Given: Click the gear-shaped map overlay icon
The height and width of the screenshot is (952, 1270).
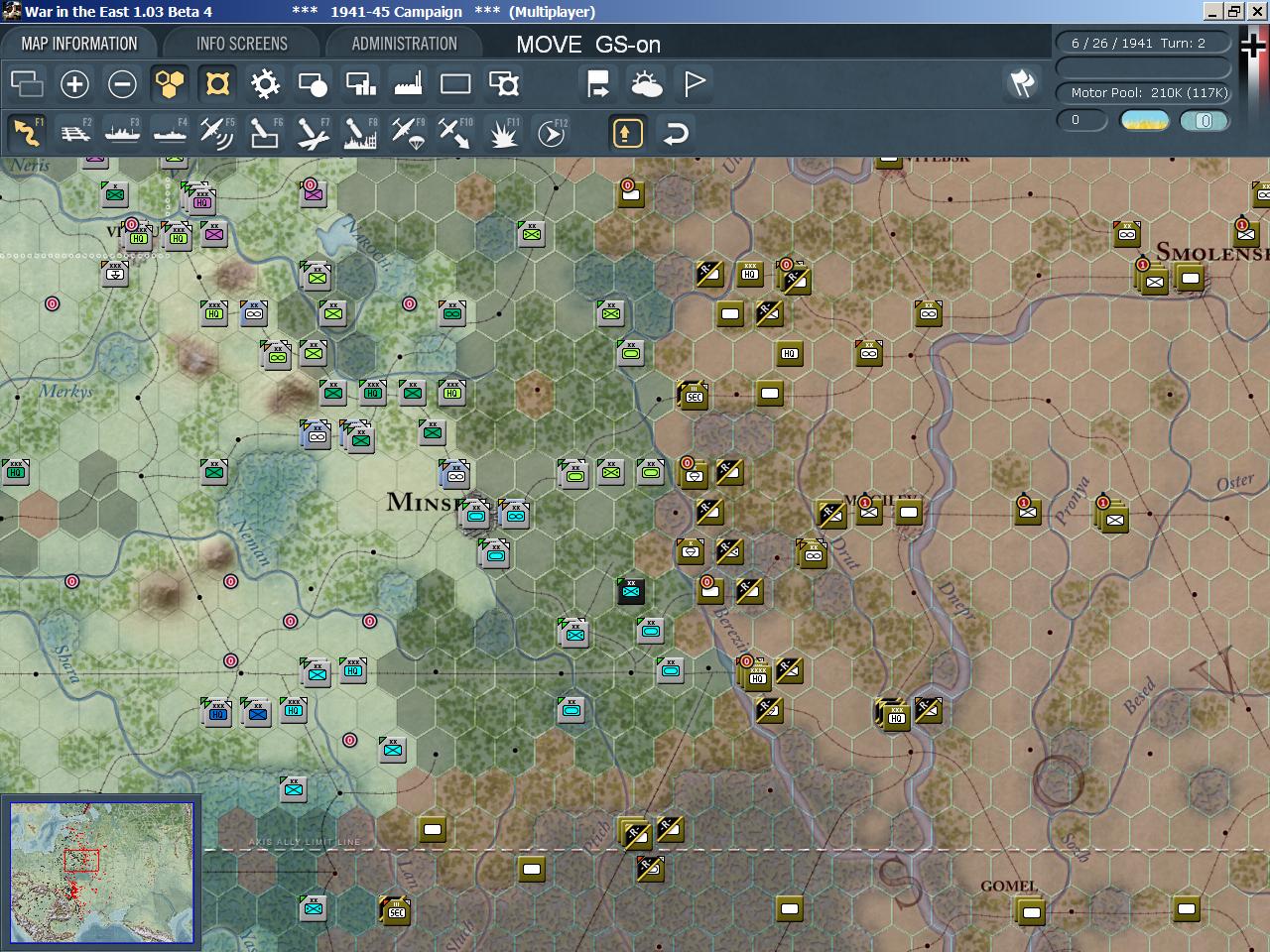Looking at the screenshot, I should tap(265, 84).
